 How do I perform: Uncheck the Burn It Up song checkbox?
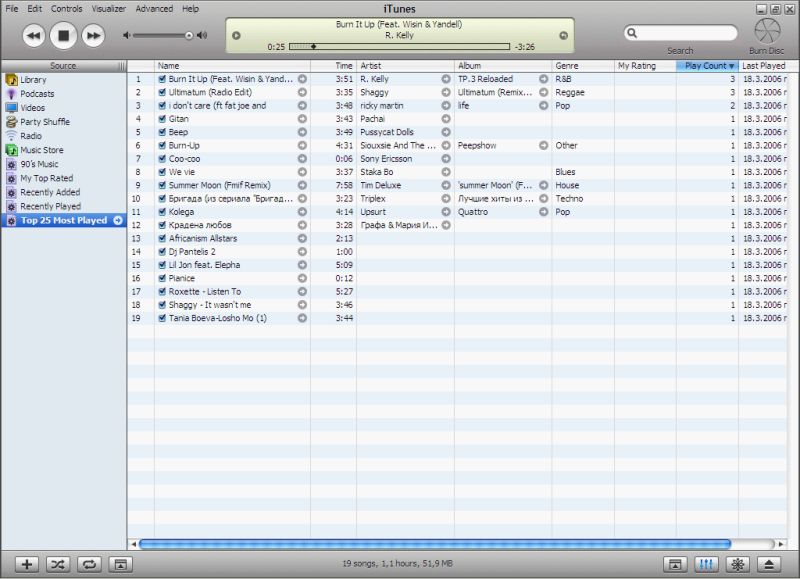pyautogui.click(x=162, y=79)
